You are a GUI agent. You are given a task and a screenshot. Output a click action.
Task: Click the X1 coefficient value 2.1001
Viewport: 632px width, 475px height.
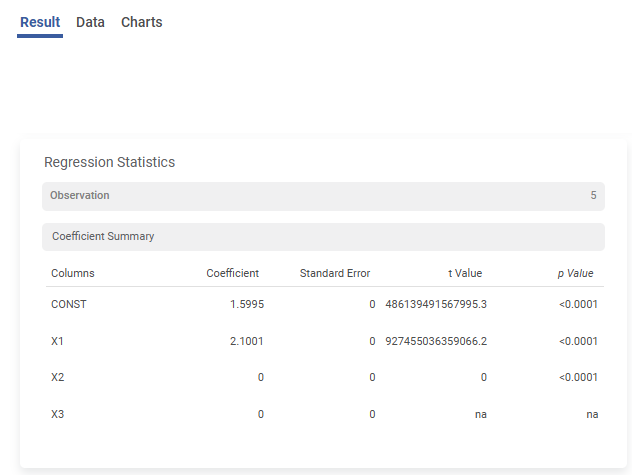[x=246, y=341]
